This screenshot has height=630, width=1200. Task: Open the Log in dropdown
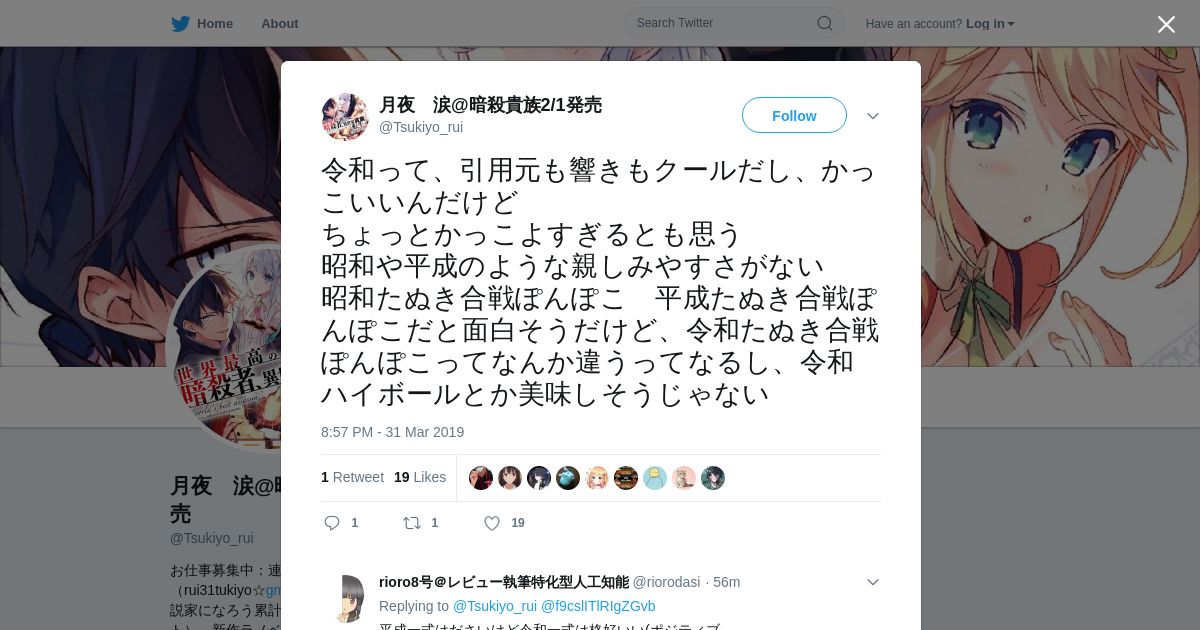pos(990,23)
